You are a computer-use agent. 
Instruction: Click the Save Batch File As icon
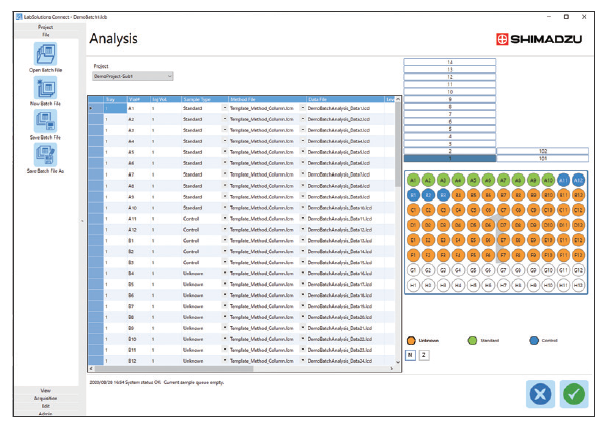(45, 154)
